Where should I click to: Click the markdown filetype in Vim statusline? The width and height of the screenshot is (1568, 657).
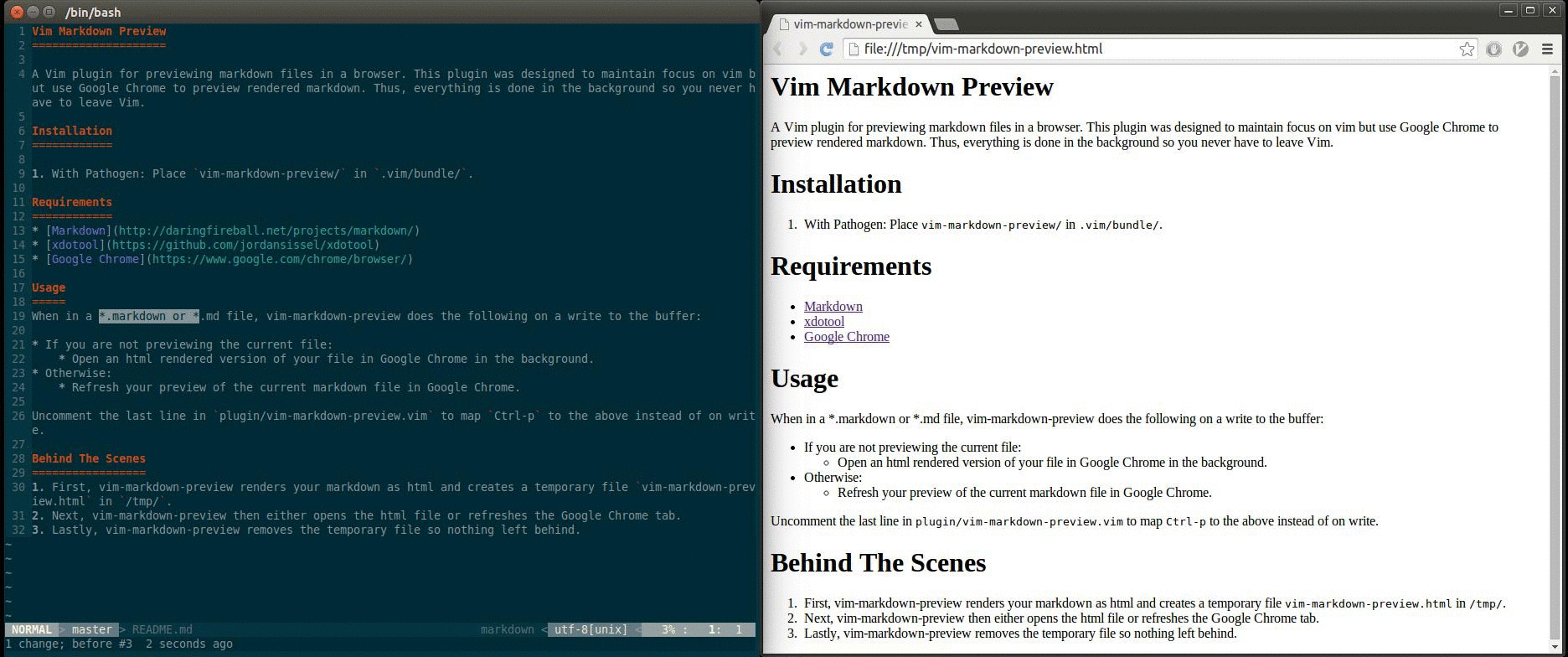click(x=508, y=629)
